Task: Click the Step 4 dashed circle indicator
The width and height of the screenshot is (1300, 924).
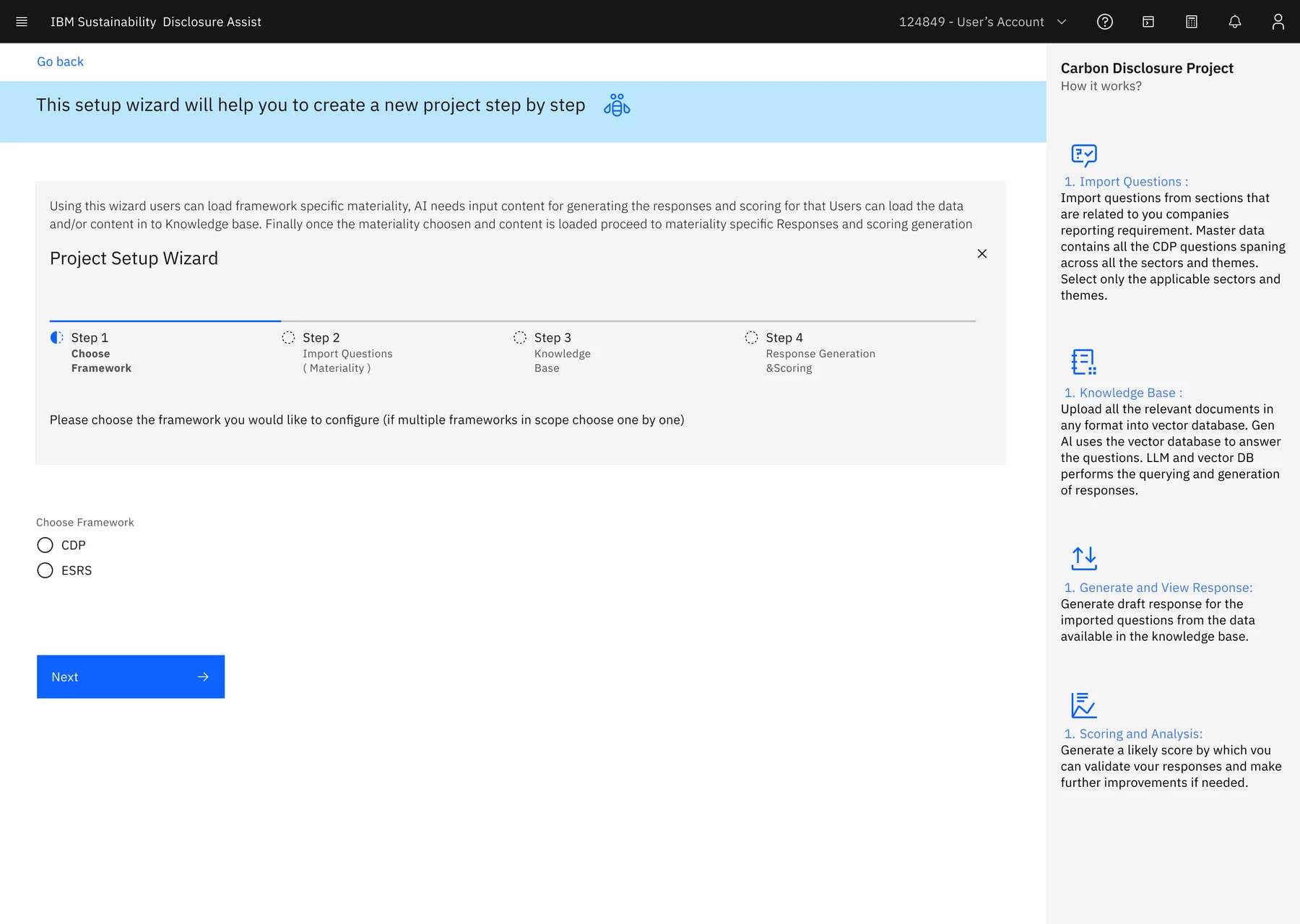Action: pos(751,337)
